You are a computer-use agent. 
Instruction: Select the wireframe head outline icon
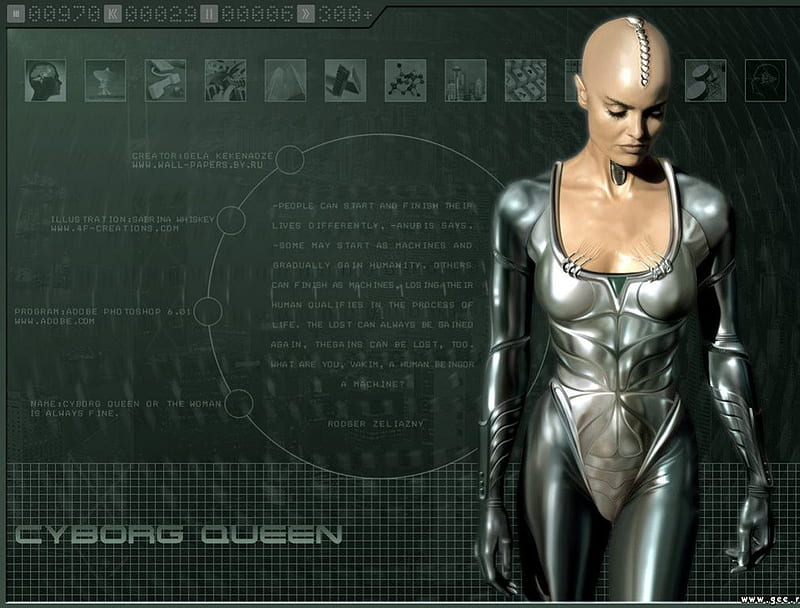(766, 81)
